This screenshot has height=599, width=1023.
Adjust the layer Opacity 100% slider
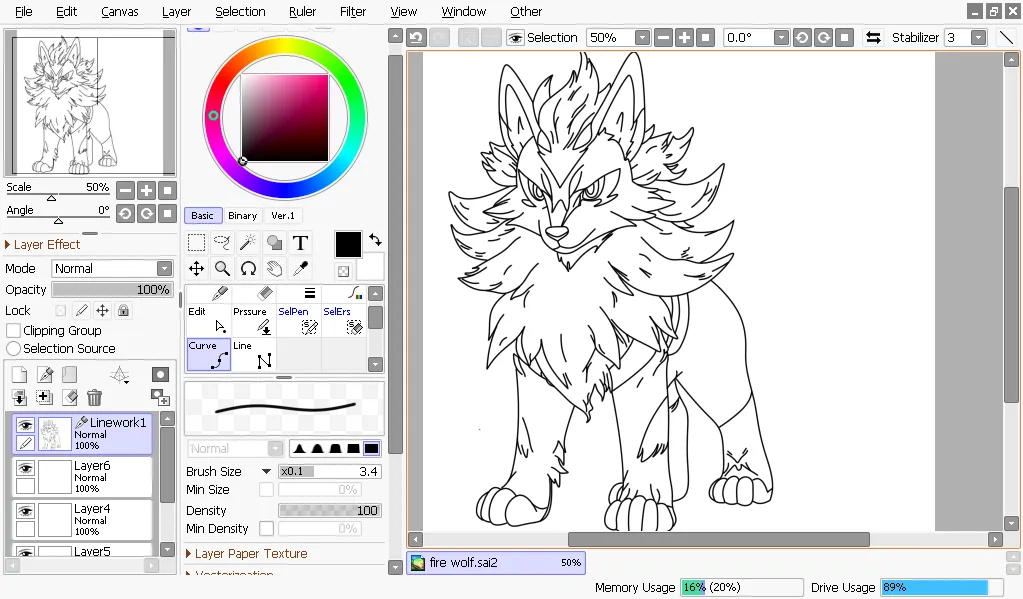tap(112, 289)
